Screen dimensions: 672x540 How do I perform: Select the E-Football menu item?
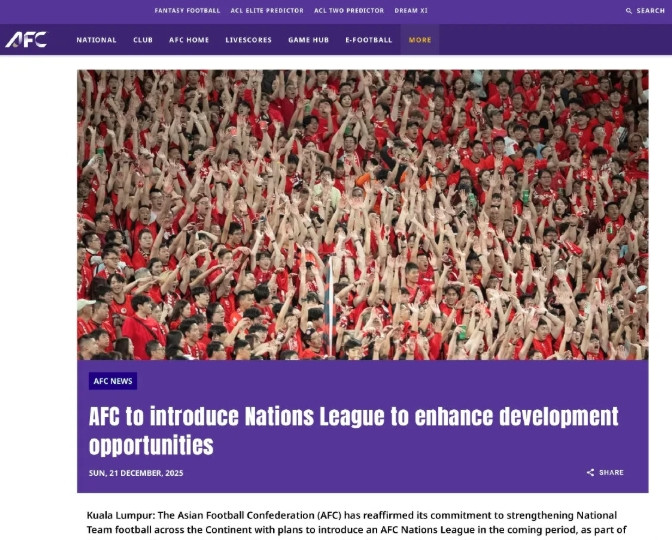(x=369, y=40)
